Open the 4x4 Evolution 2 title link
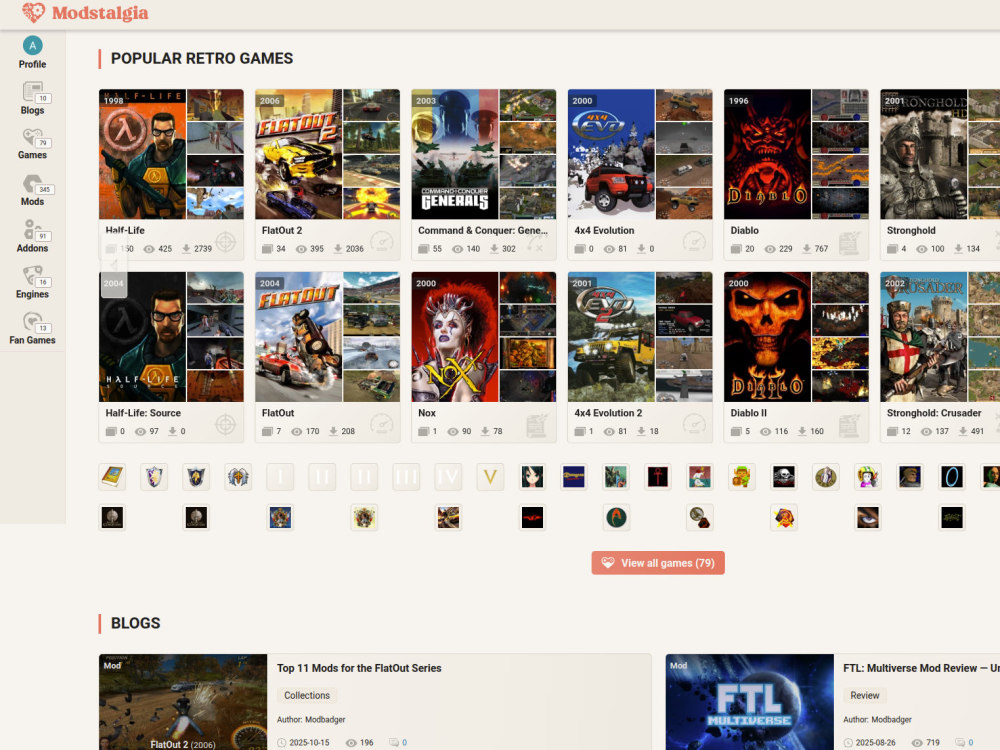Image resolution: width=1000 pixels, height=750 pixels. click(x=608, y=413)
